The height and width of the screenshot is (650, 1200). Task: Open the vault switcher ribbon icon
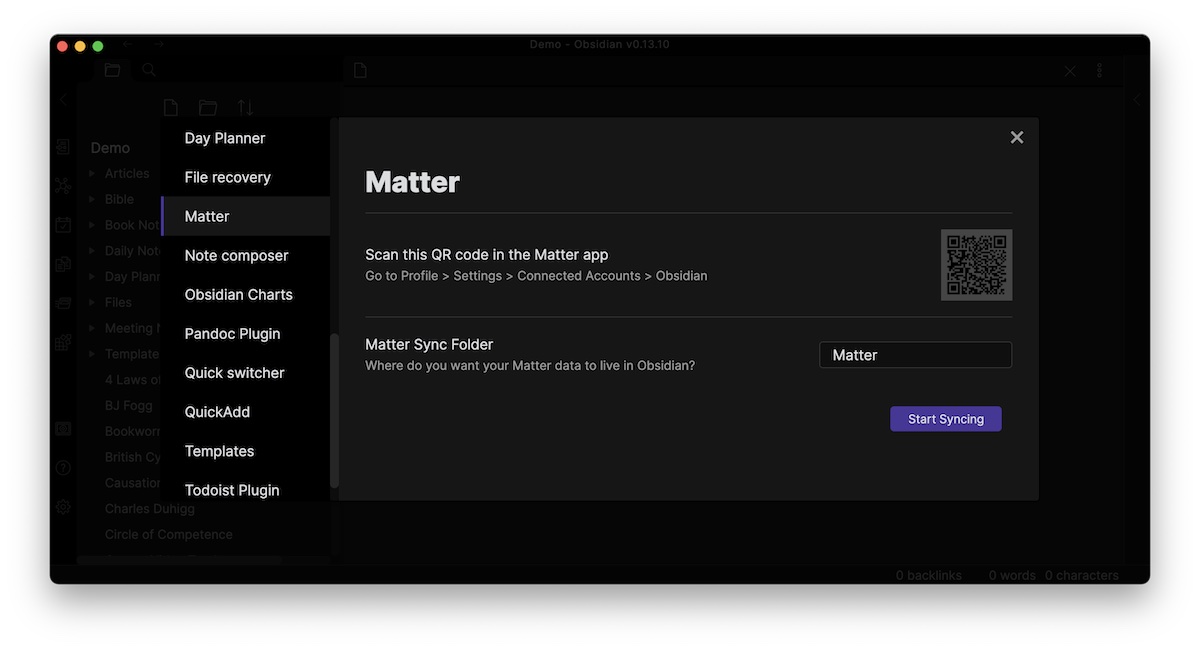[x=63, y=429]
